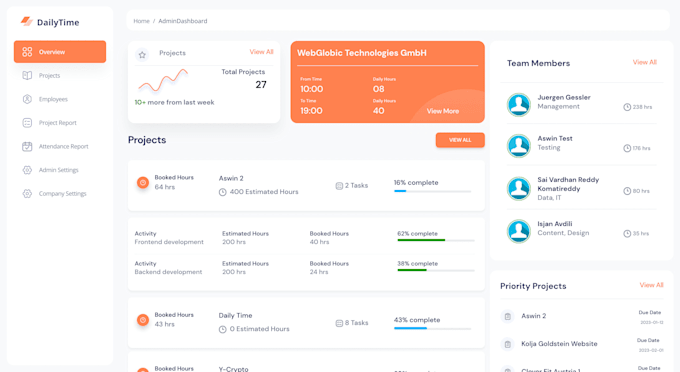Screen dimensions: 680x372
Task: Click the Aswin 2 priority project icon
Action: [507, 316]
